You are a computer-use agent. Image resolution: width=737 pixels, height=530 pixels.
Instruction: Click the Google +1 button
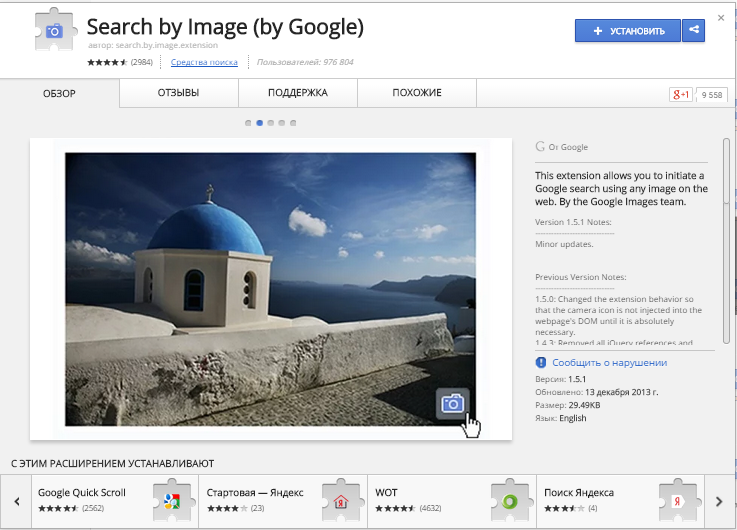pyautogui.click(x=681, y=94)
